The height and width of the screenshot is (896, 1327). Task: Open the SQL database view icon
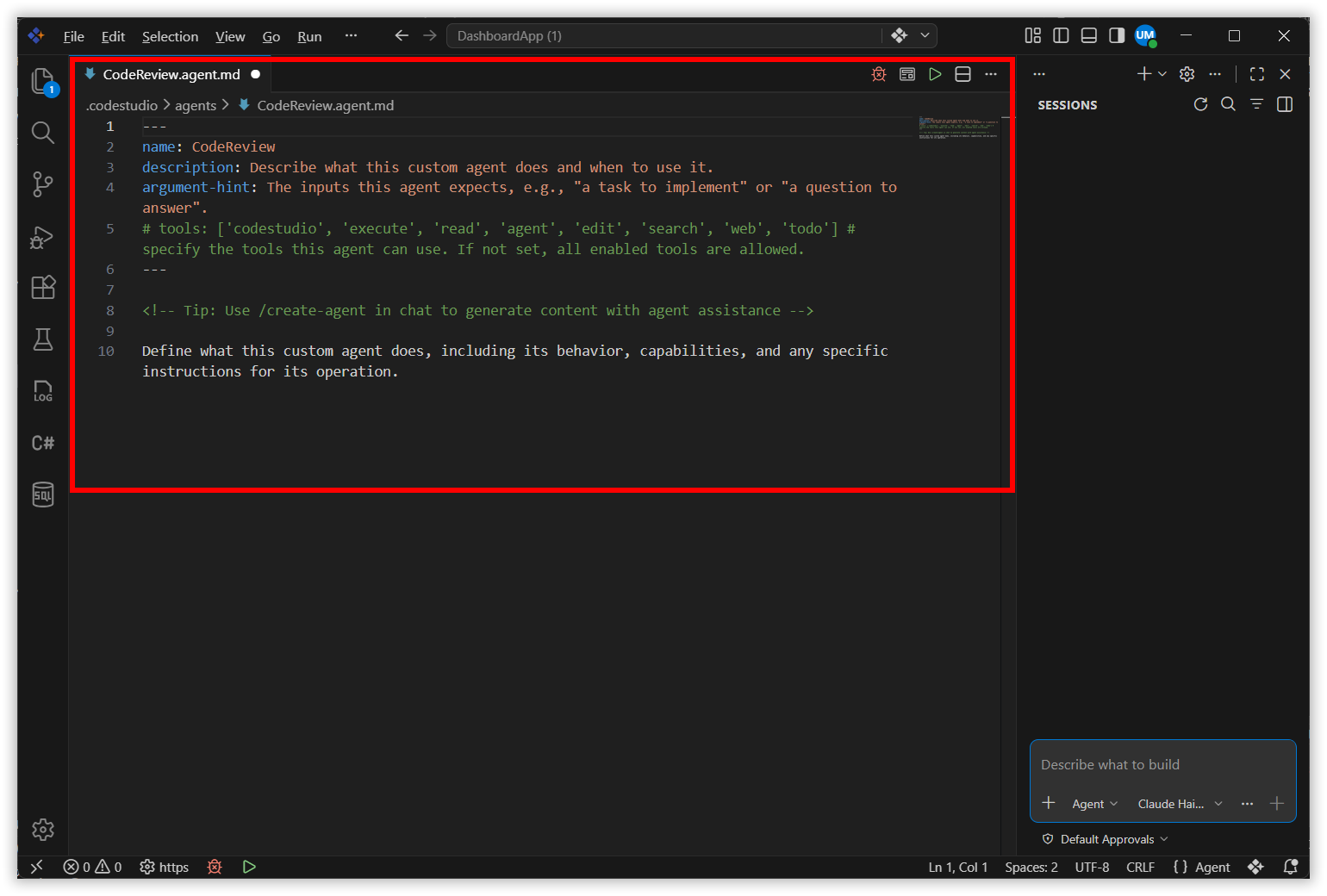43,495
